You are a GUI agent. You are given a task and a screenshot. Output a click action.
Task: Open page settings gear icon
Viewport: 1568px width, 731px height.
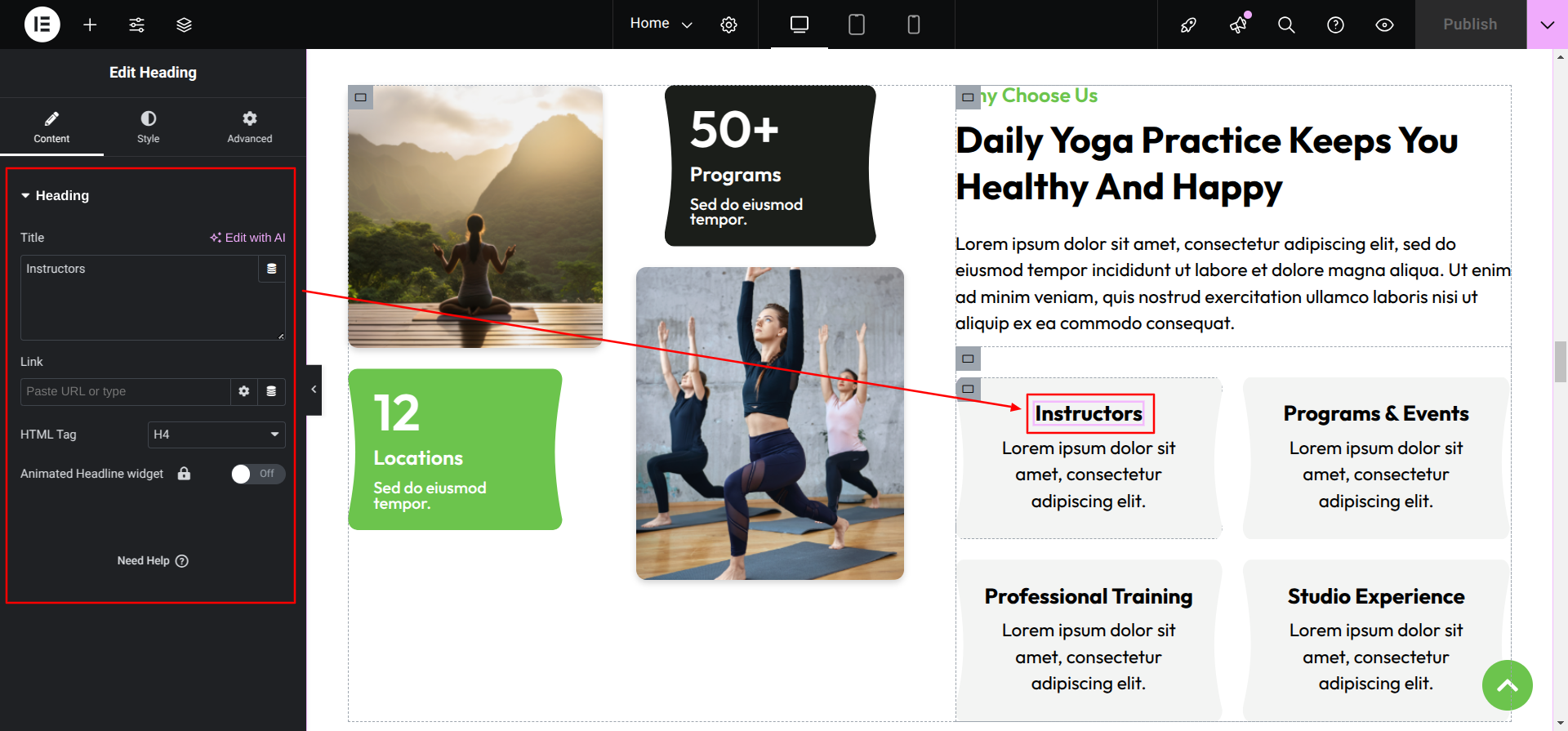728,25
